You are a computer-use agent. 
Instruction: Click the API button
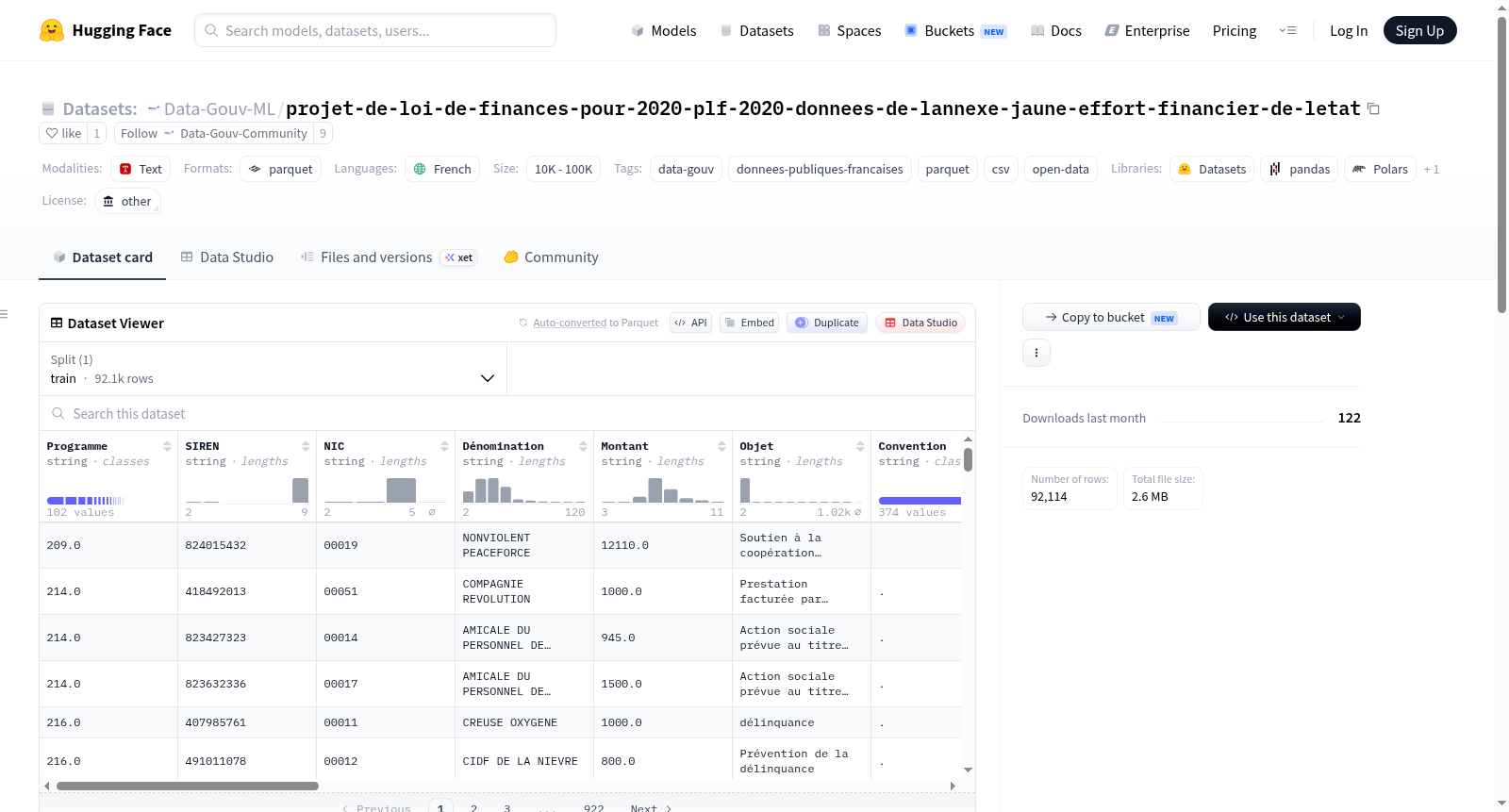tap(690, 323)
